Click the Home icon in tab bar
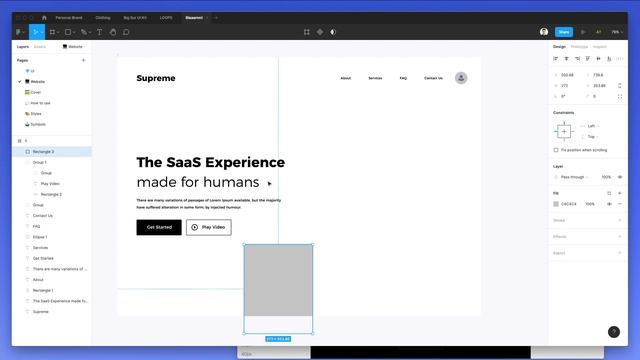Image resolution: width=640 pixels, height=360 pixels. click(44, 18)
